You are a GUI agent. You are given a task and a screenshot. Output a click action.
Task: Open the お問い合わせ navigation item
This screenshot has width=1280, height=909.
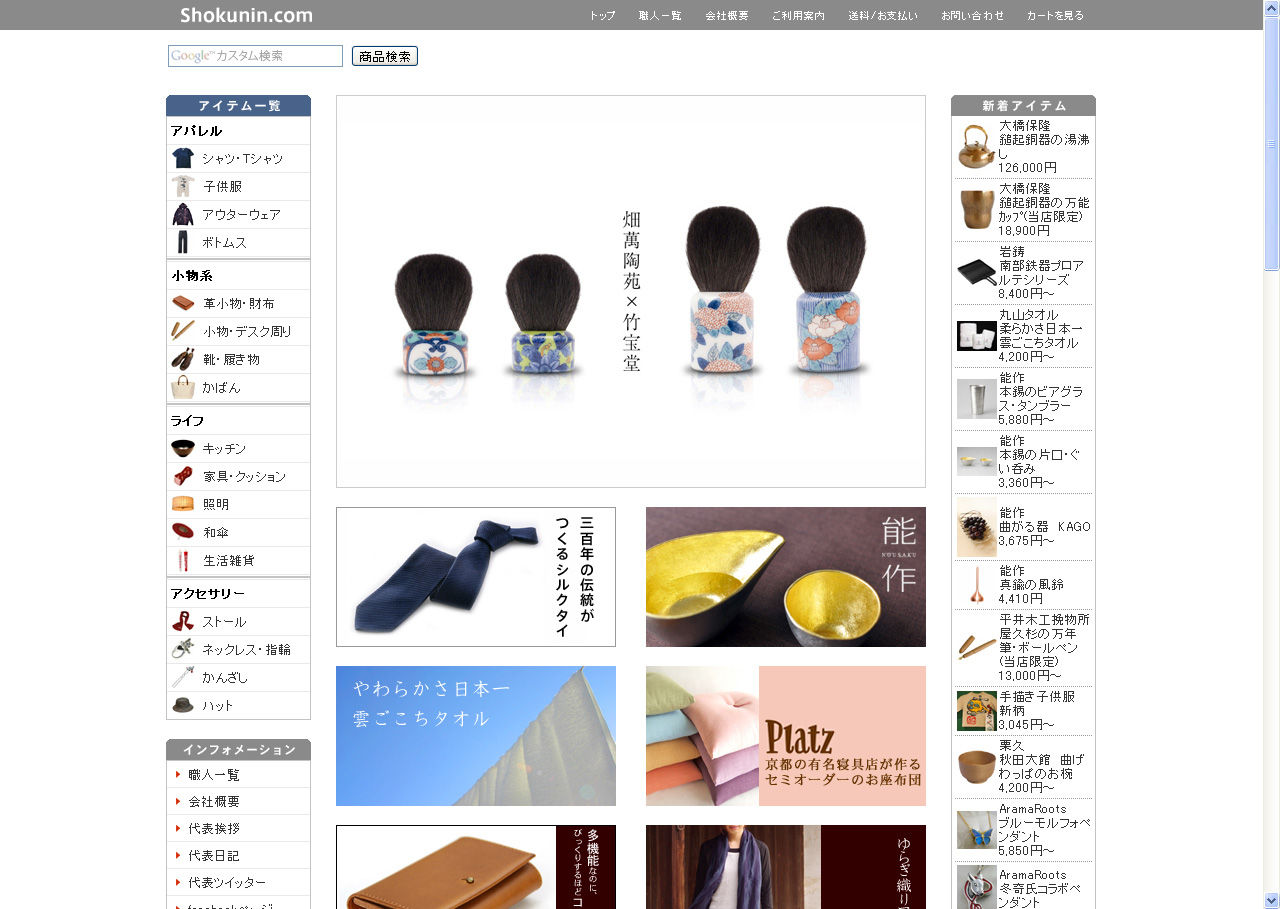(x=973, y=16)
